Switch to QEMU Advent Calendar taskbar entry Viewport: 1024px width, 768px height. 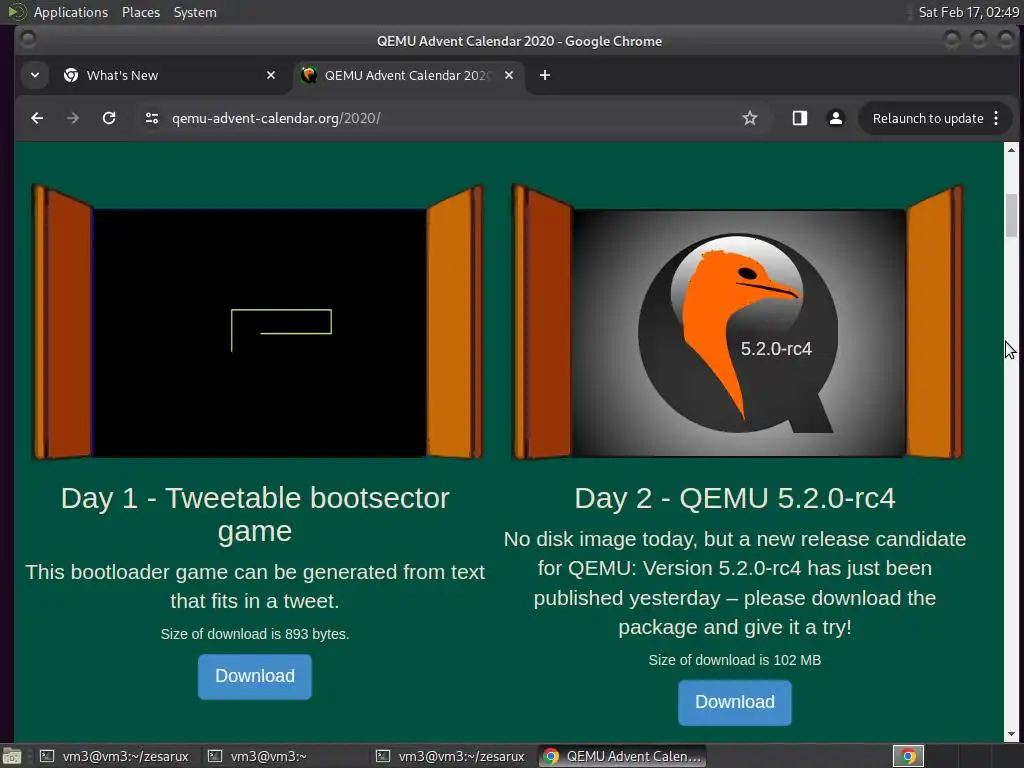click(622, 756)
